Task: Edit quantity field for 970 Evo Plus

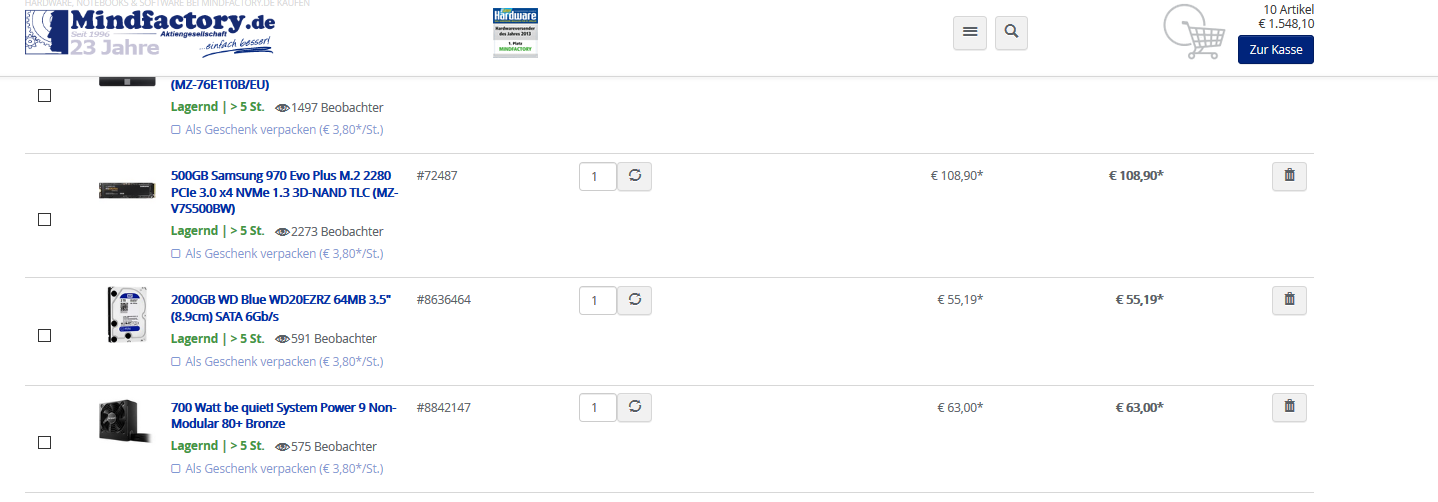Action: click(597, 177)
